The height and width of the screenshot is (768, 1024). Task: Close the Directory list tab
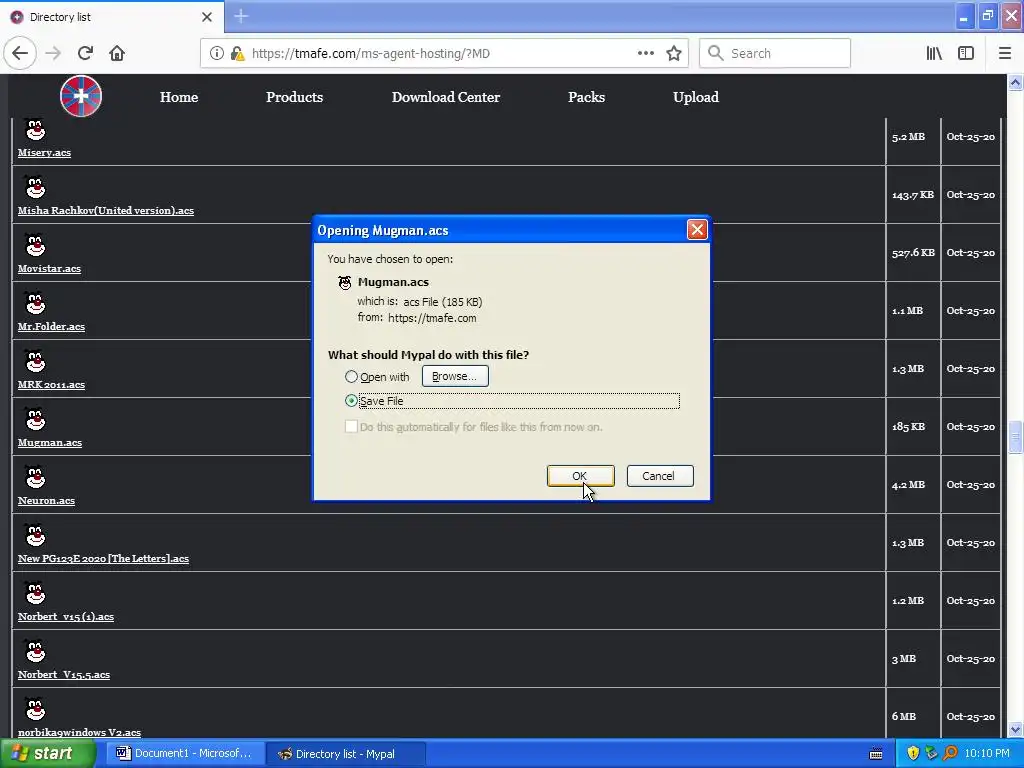point(207,16)
